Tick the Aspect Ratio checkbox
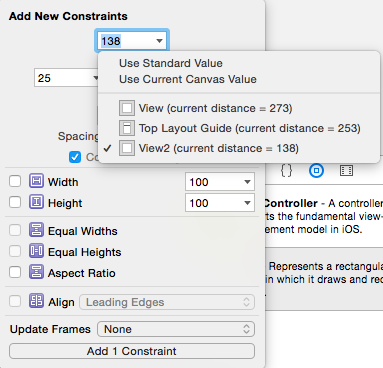The width and height of the screenshot is (383, 368). tap(15, 272)
